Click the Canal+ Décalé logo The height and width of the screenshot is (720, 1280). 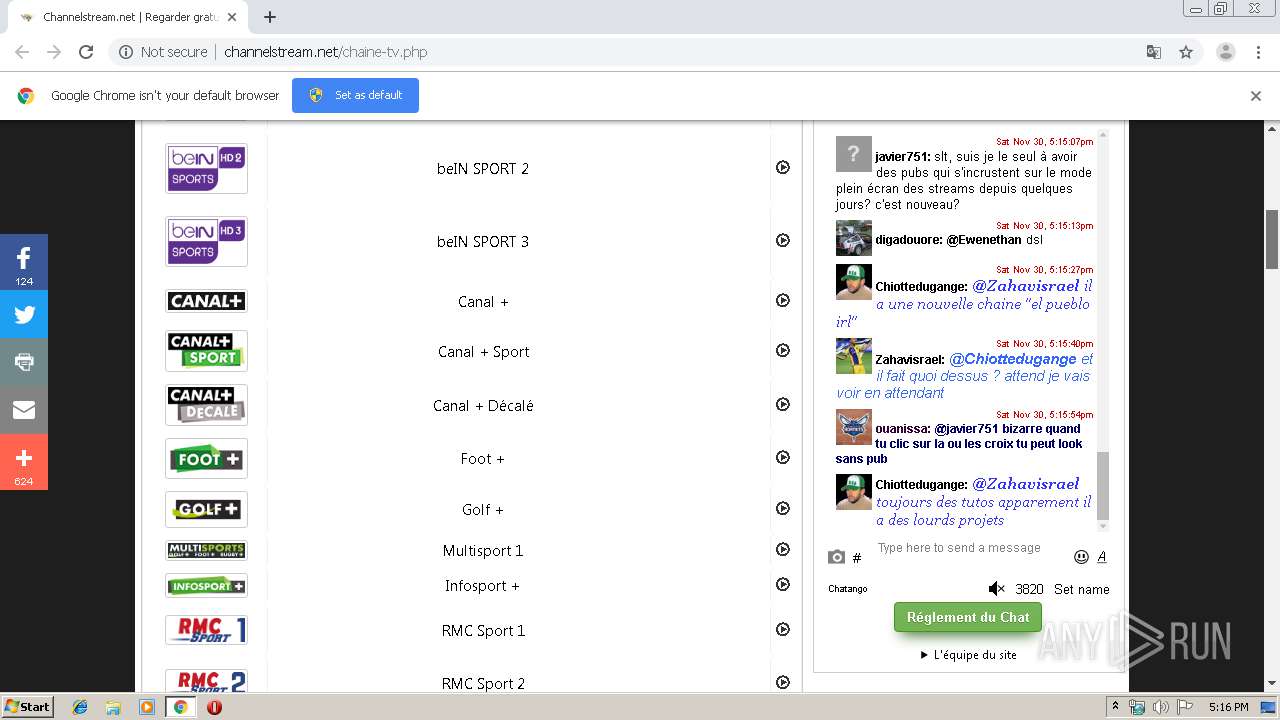pyautogui.click(x=206, y=405)
